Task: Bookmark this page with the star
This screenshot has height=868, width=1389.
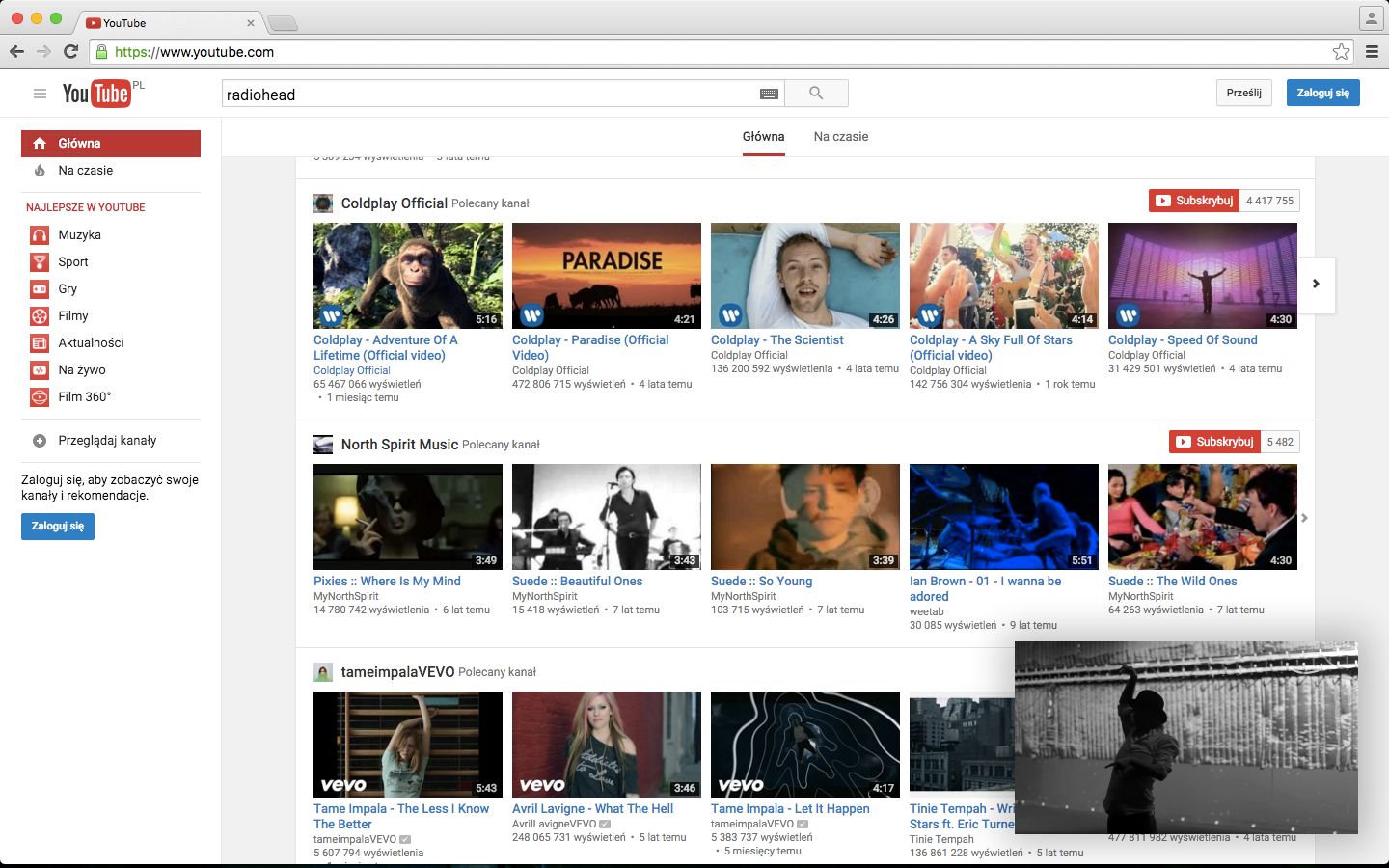Action: point(1341,52)
